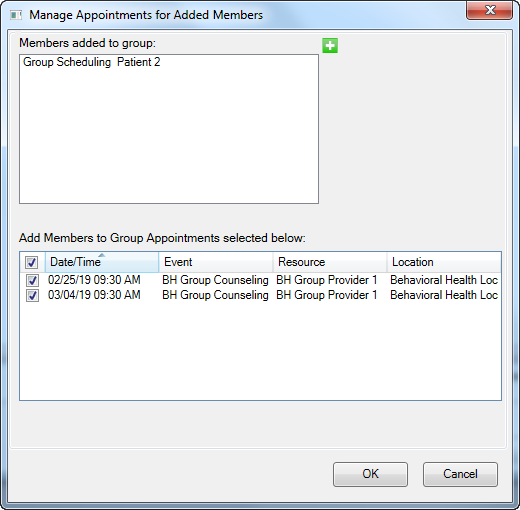The width and height of the screenshot is (520, 510).
Task: Select the 03/04/19 BH Group Counseling event cell
Action: point(215,295)
